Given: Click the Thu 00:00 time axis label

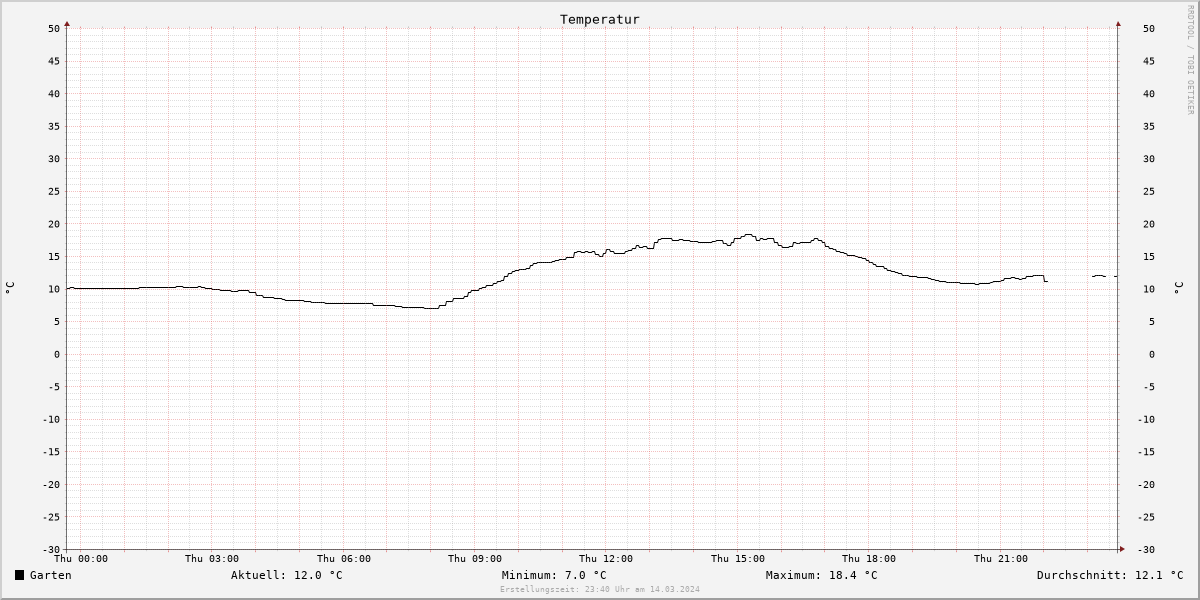Looking at the screenshot, I should point(81,559).
